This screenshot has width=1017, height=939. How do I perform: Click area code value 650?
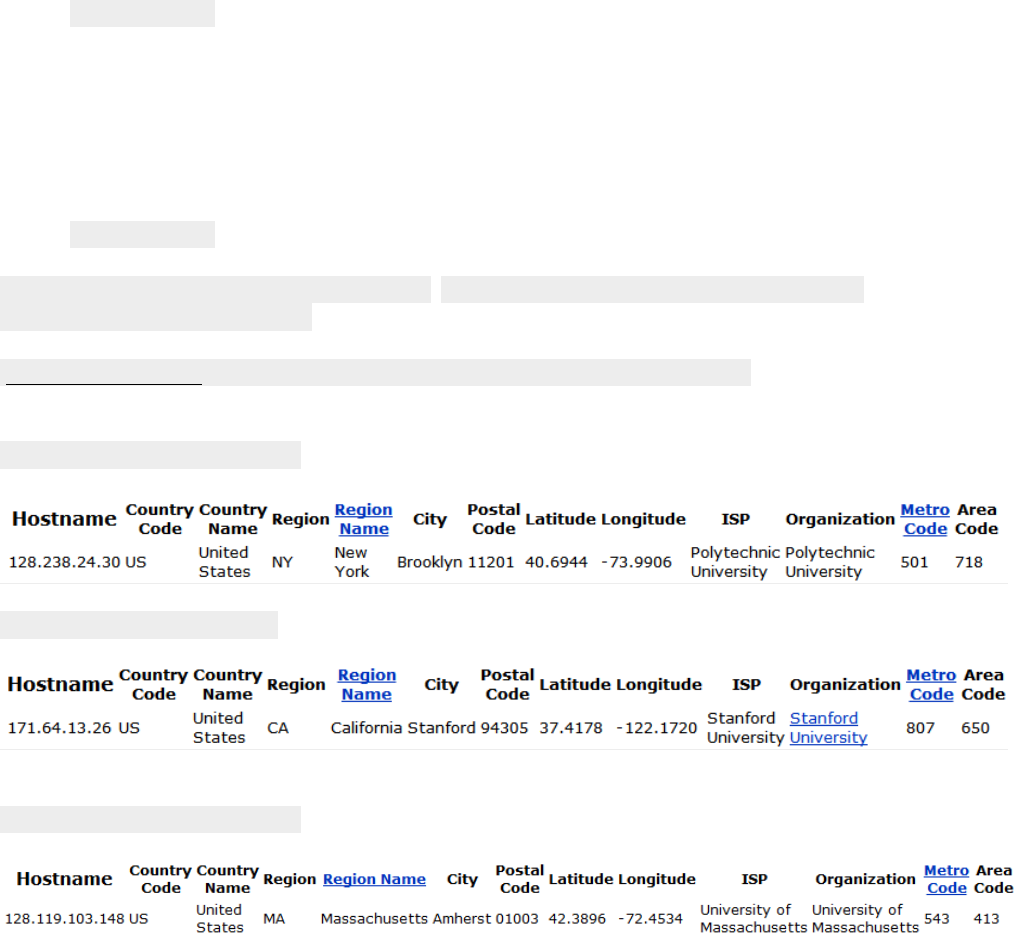(x=975, y=728)
